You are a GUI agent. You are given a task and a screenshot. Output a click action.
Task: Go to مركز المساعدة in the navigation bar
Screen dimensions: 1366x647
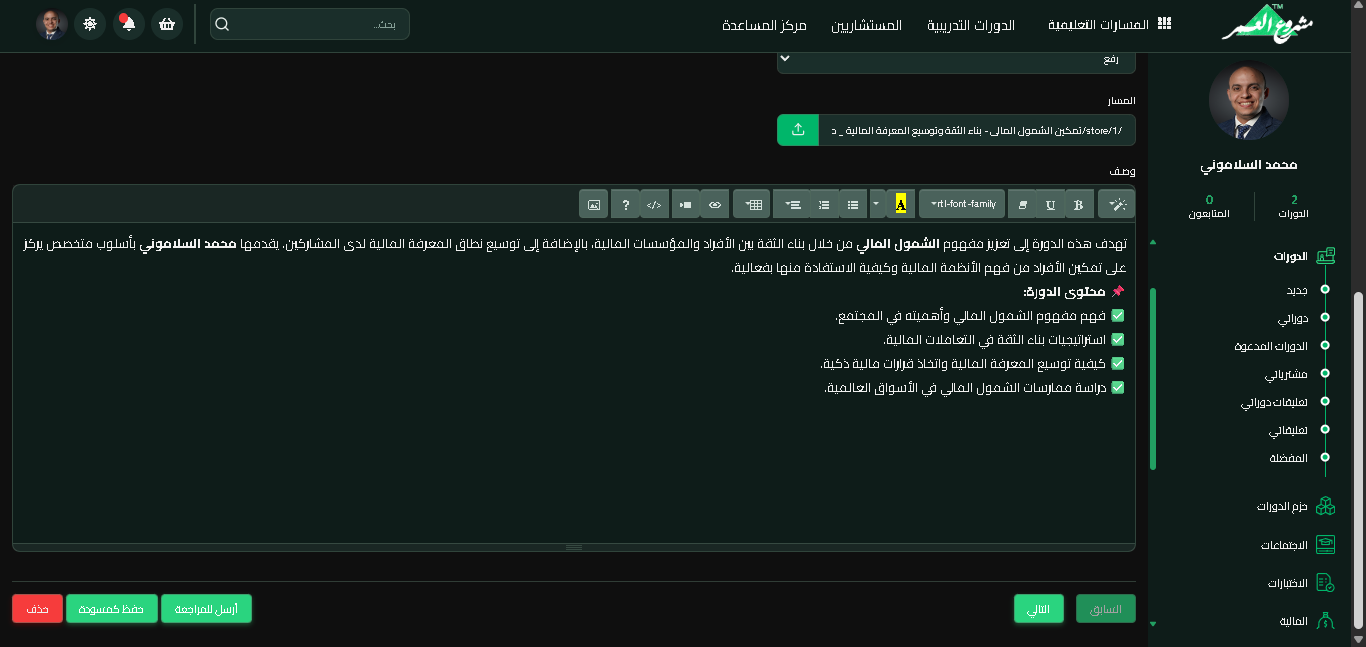(x=764, y=25)
